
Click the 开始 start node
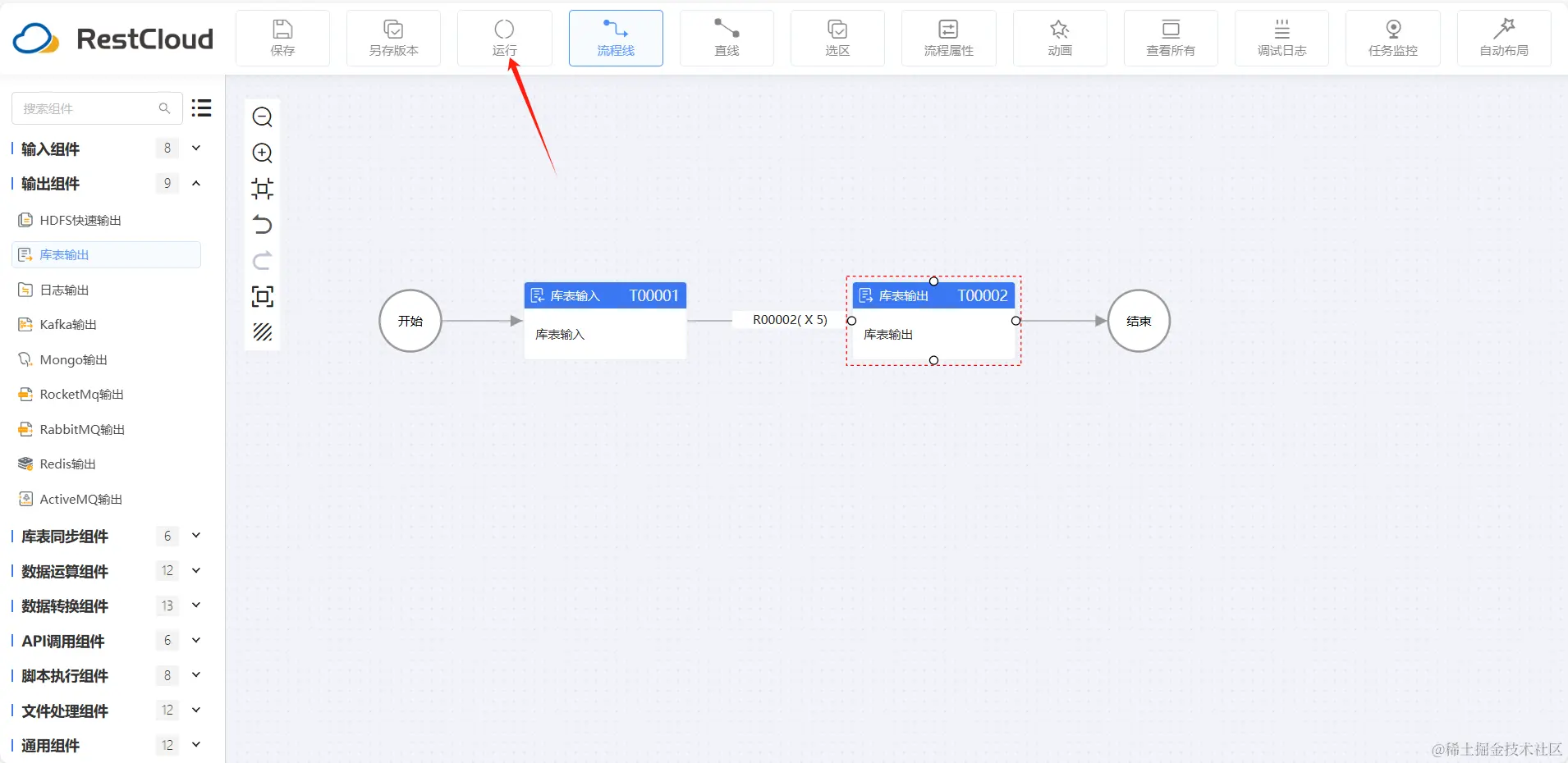(410, 321)
